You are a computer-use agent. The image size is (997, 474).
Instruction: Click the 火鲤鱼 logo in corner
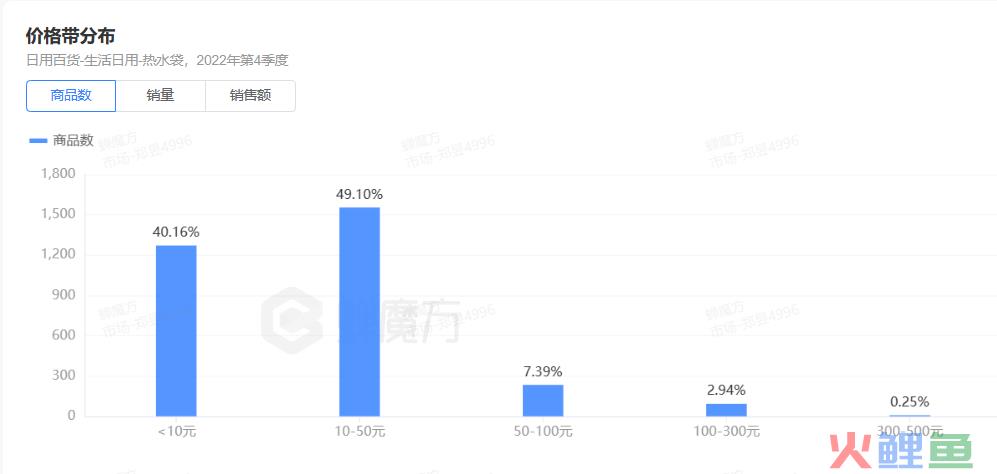pos(901,450)
